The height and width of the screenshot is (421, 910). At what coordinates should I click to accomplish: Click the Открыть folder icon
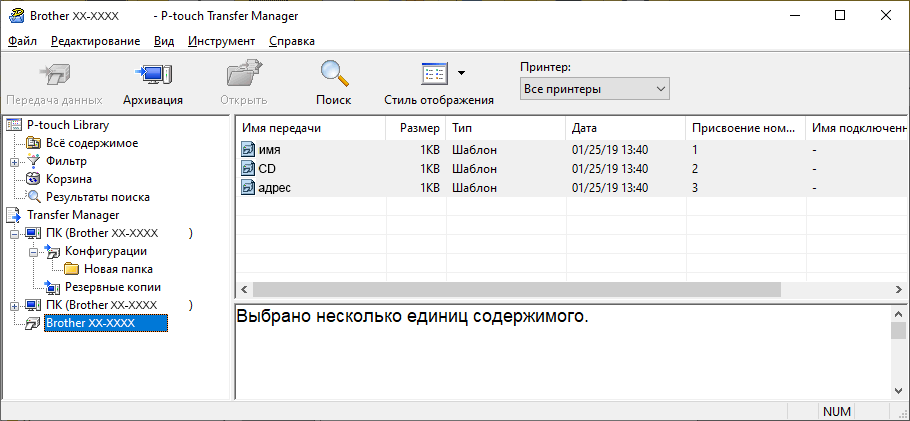tap(244, 74)
